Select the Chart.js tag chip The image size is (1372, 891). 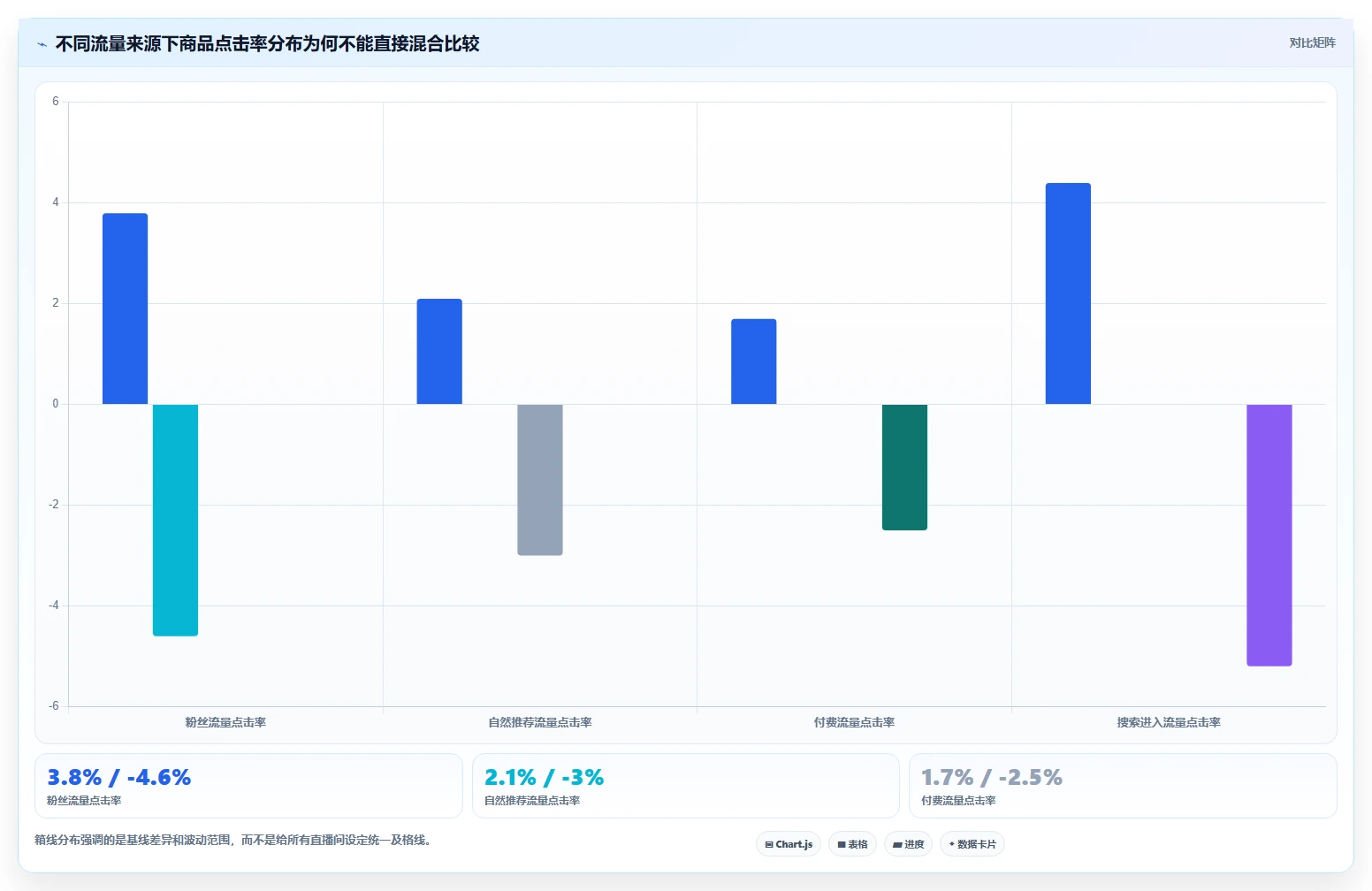(789, 844)
